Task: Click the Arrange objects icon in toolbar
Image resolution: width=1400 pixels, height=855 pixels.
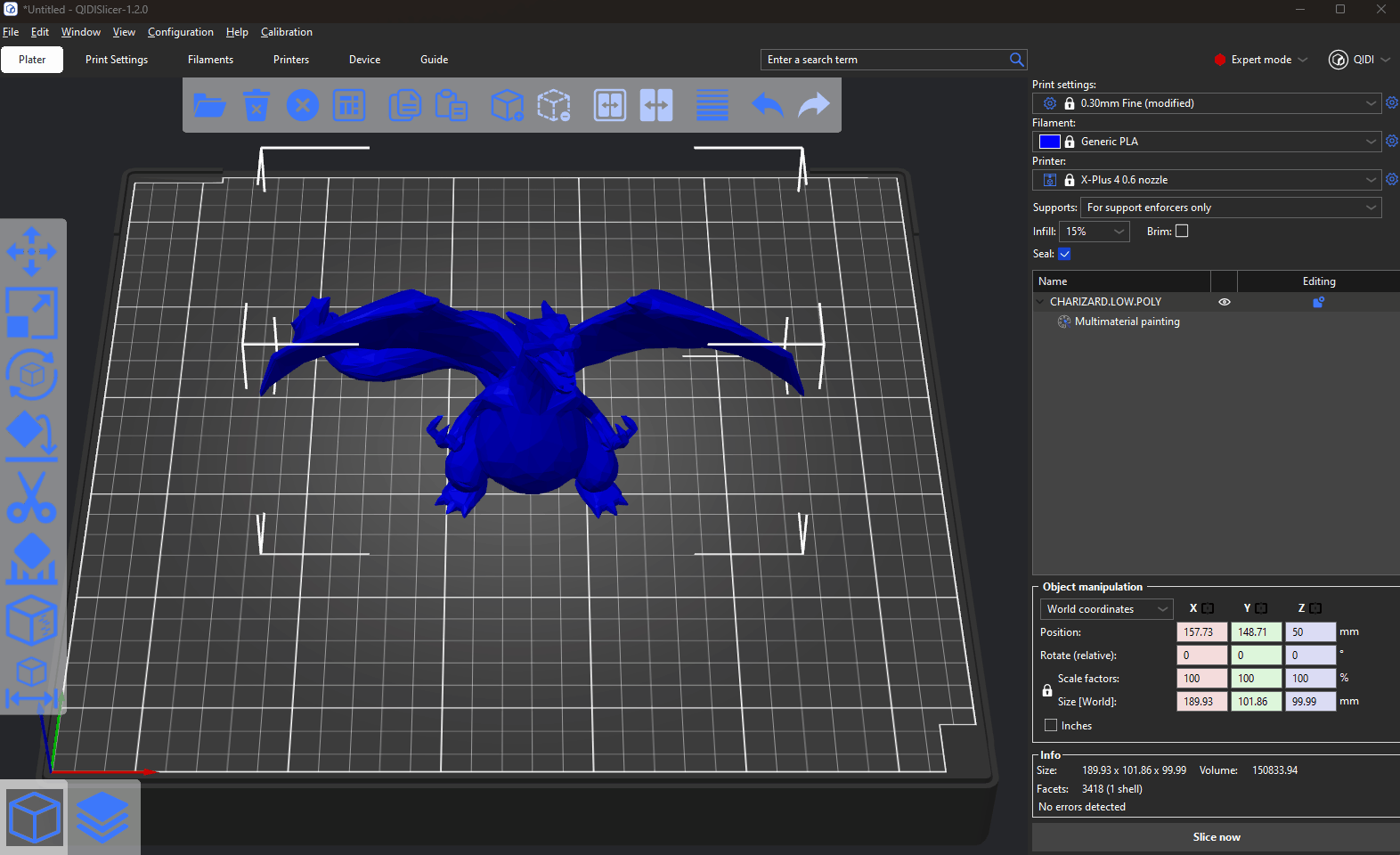Action: point(349,105)
